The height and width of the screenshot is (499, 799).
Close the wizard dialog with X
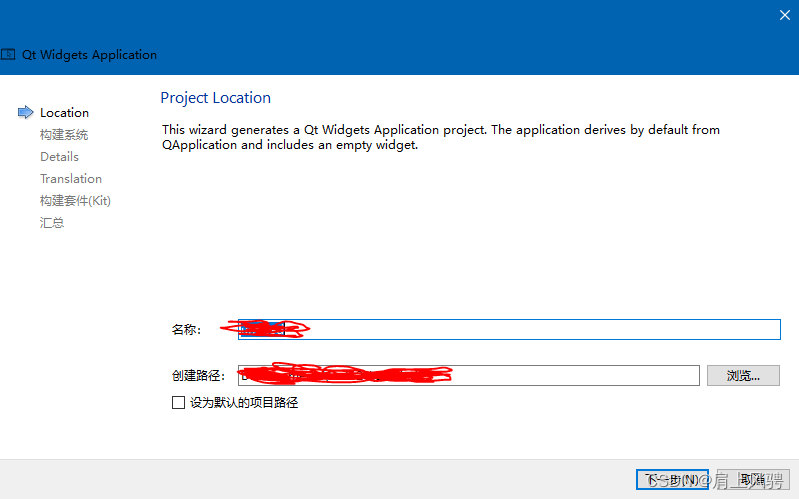(785, 15)
